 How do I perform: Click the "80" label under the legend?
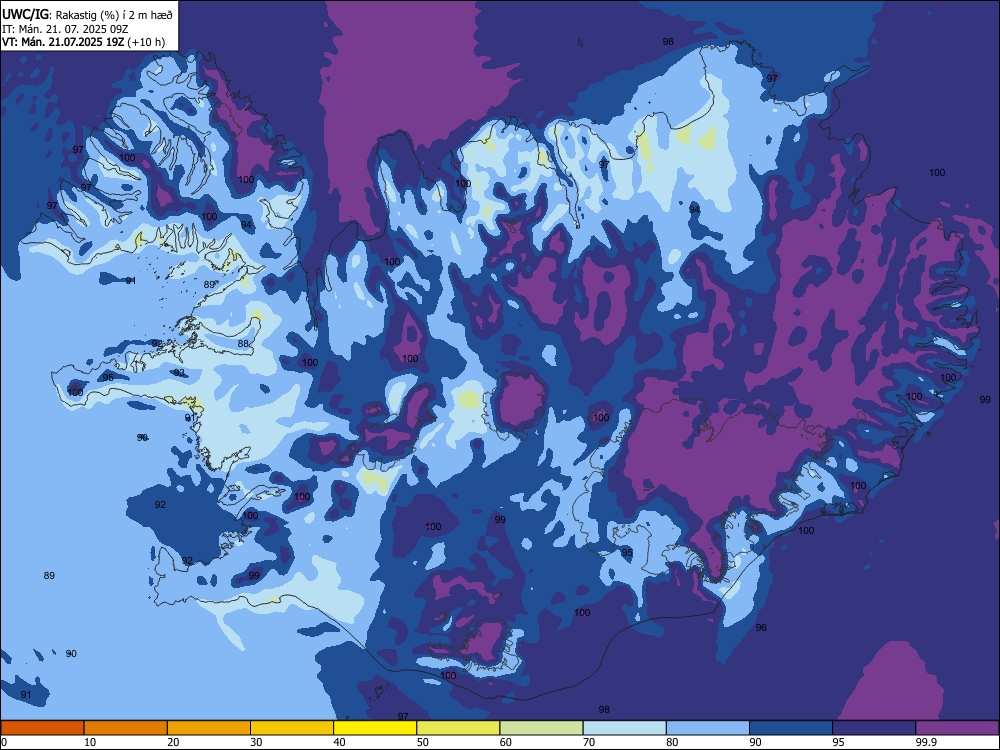(x=672, y=742)
